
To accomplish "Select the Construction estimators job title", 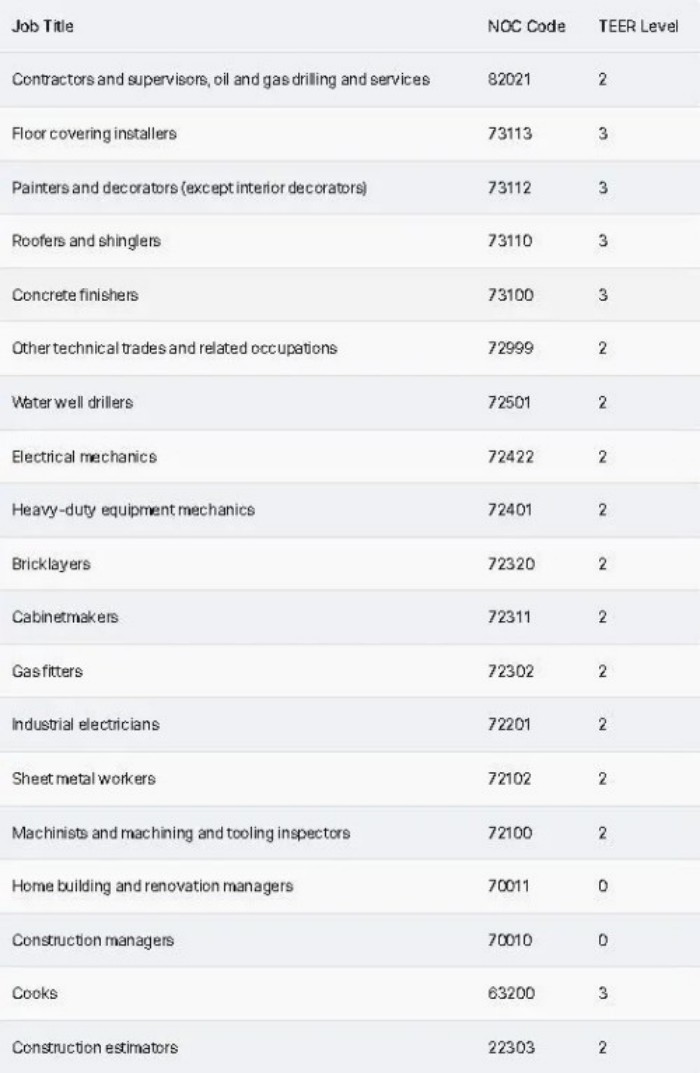I will pos(95,1048).
